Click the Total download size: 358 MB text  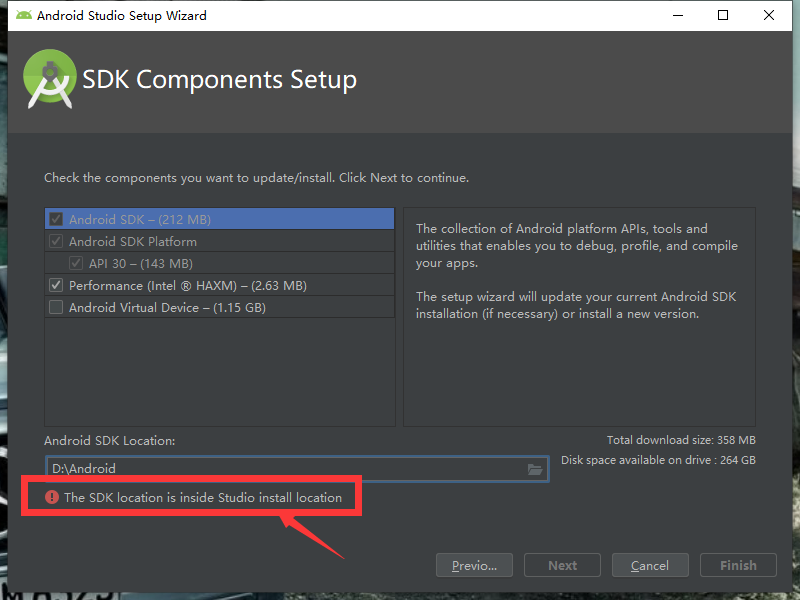click(681, 440)
